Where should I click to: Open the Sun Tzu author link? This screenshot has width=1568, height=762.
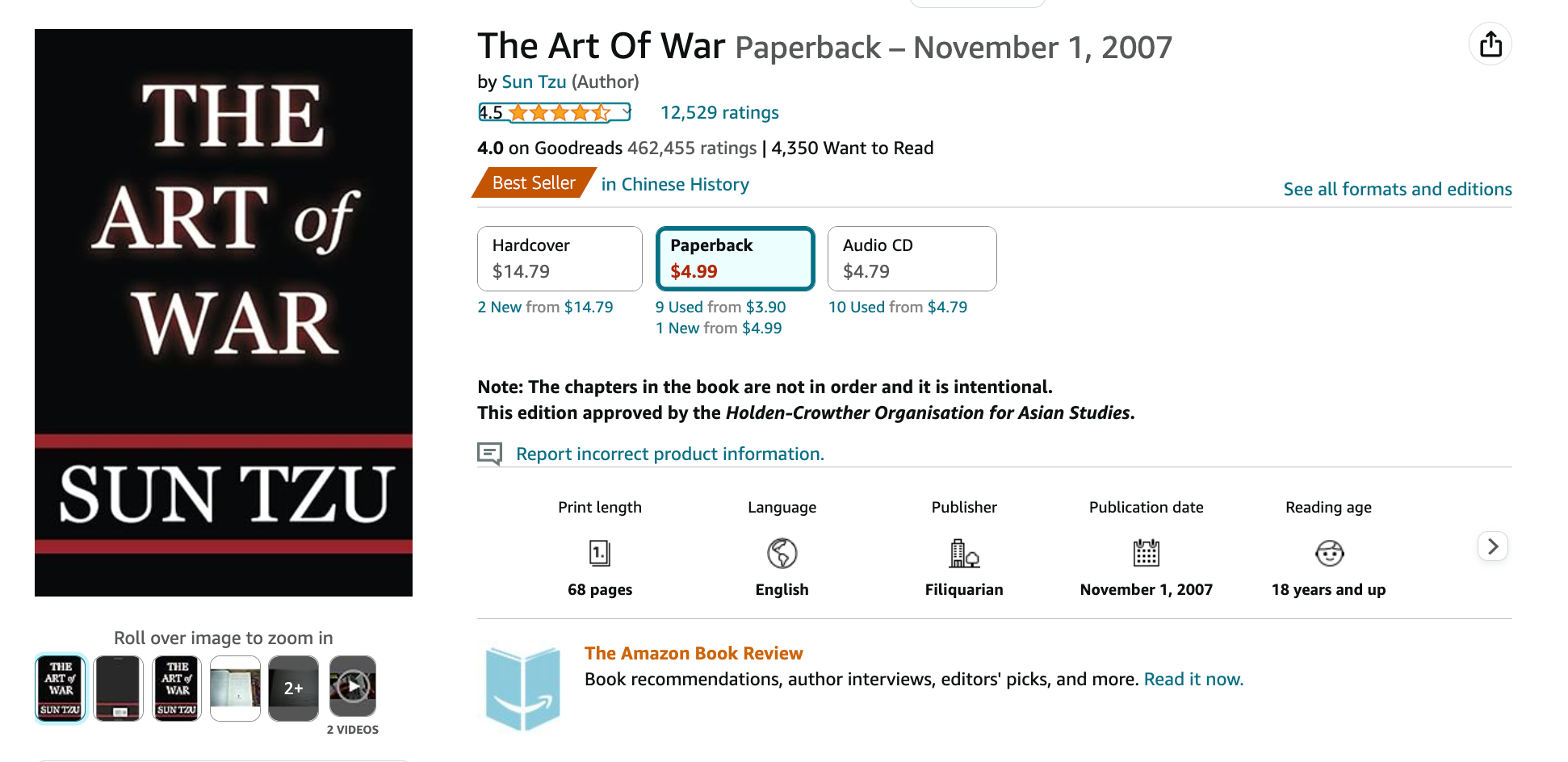(534, 82)
